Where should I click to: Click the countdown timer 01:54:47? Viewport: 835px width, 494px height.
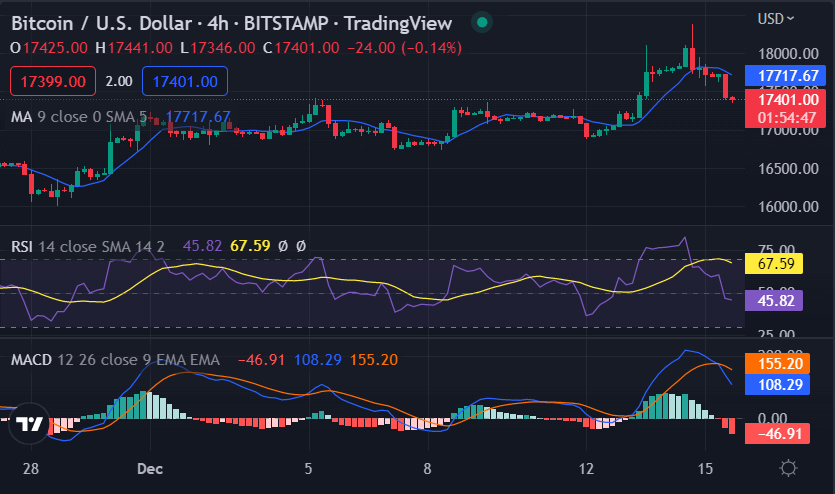coord(787,118)
